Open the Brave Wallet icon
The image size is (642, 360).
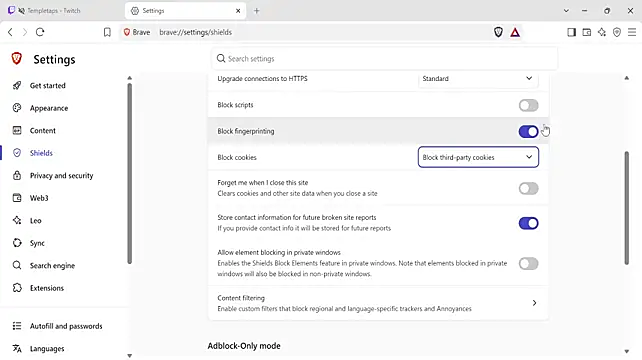(x=587, y=32)
